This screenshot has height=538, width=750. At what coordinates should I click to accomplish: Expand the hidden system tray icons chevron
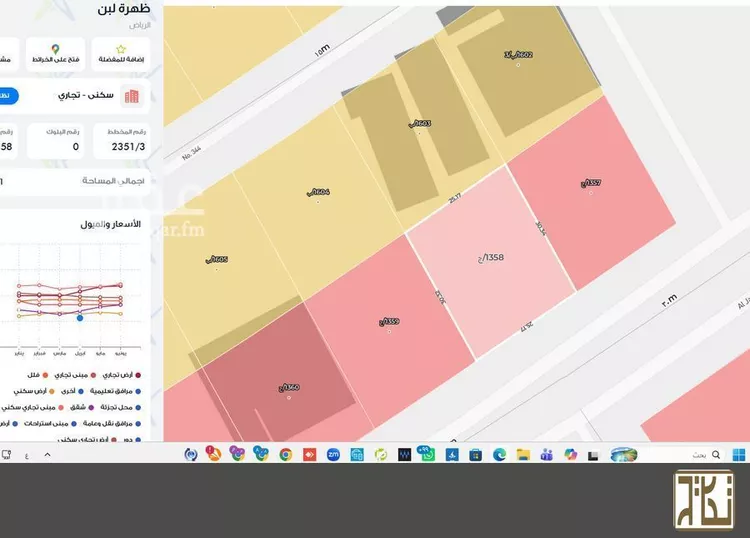(47, 455)
